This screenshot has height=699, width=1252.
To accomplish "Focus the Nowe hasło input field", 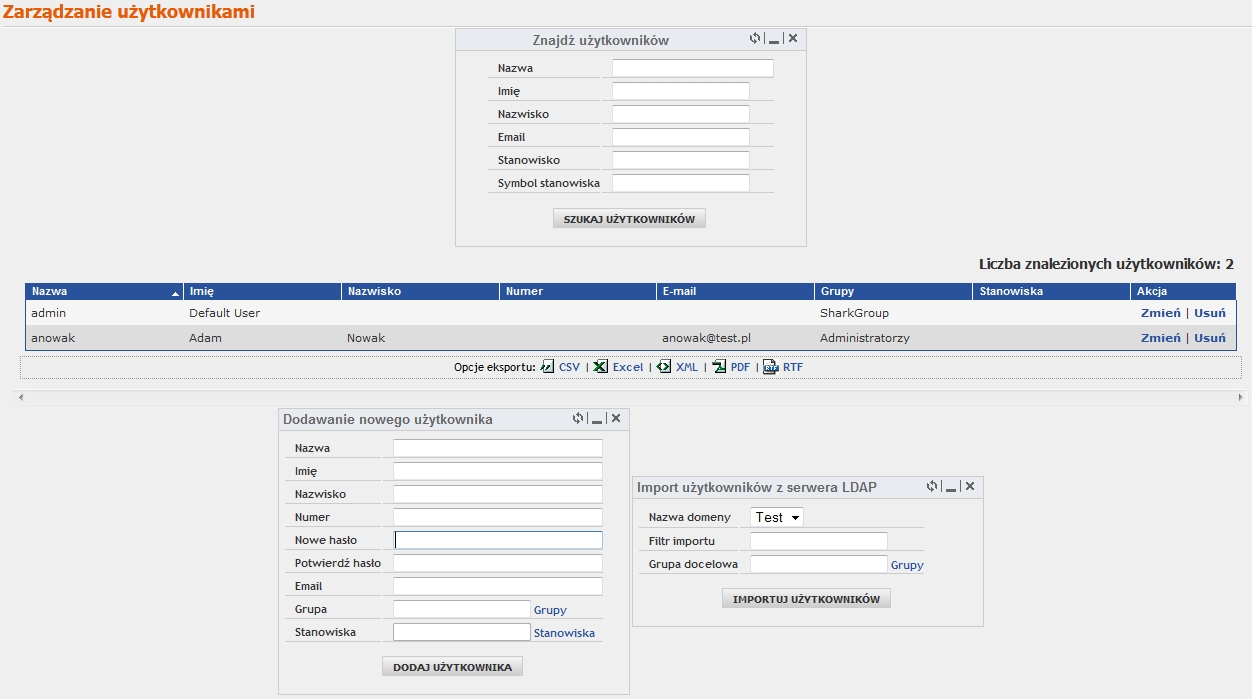I will (498, 540).
